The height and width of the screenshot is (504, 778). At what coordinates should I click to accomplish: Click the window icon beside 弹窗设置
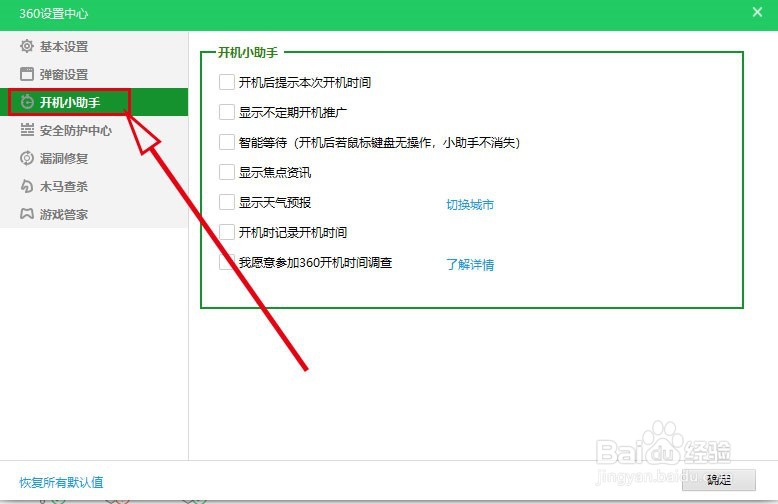27,74
